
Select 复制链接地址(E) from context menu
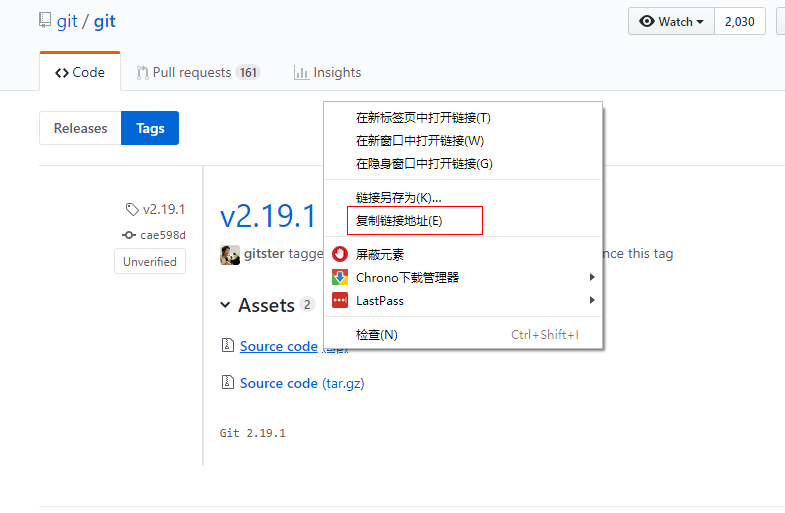(399, 220)
